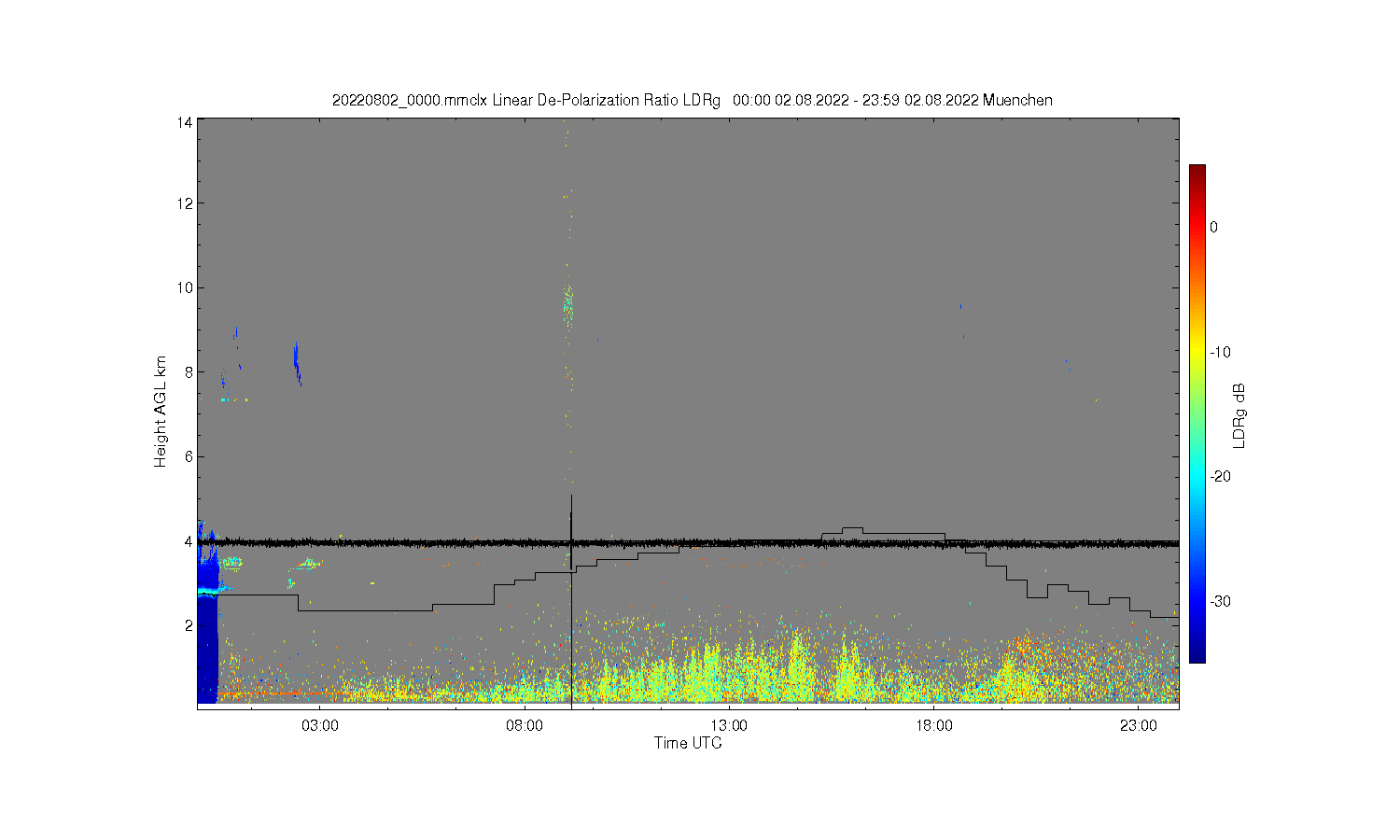Image resolution: width=1400 pixels, height=840 pixels.
Task: Click the colorbar value 0
Action: (x=1213, y=227)
